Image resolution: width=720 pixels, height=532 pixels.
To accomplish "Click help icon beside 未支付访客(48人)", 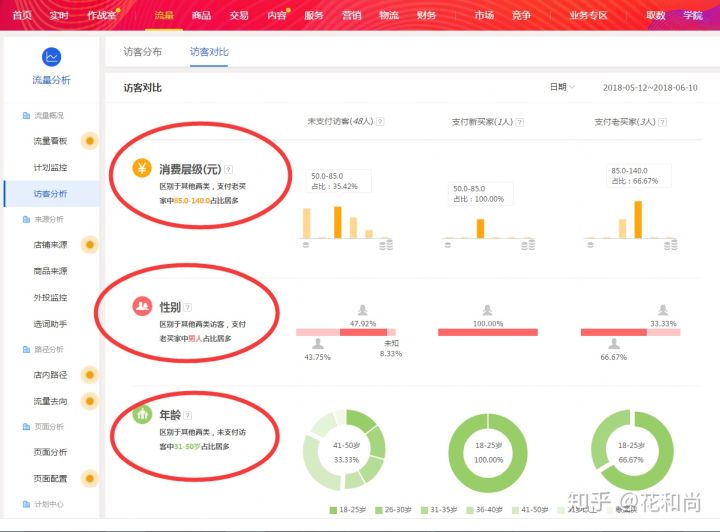I will coord(380,122).
